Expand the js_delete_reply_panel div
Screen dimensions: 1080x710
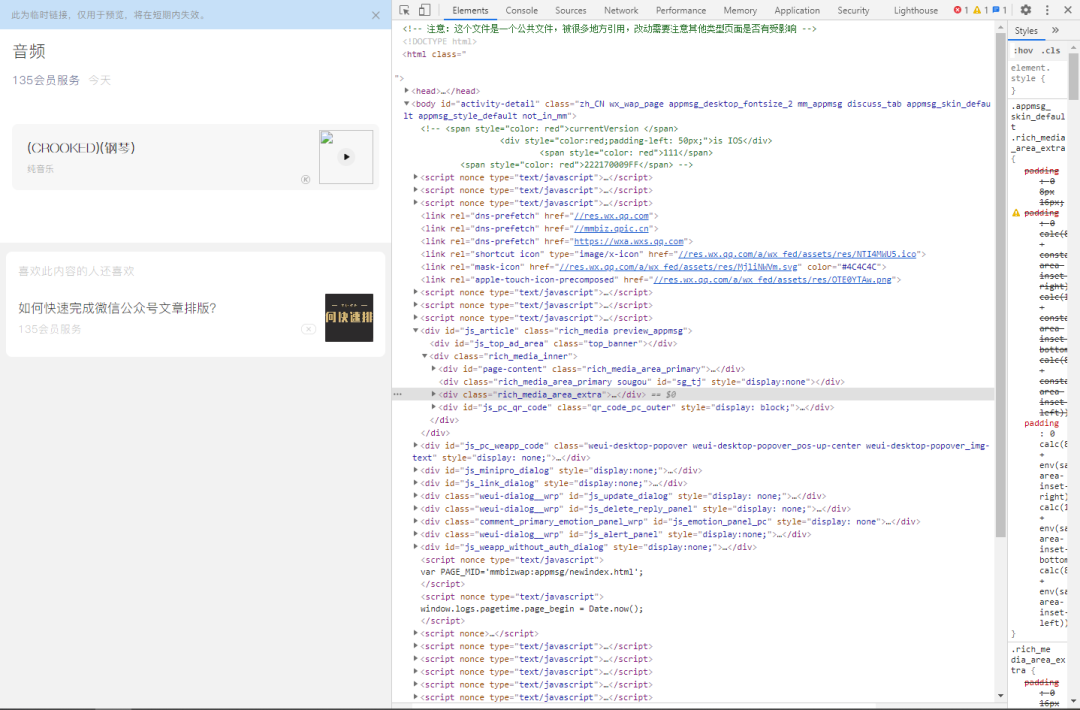pos(415,508)
